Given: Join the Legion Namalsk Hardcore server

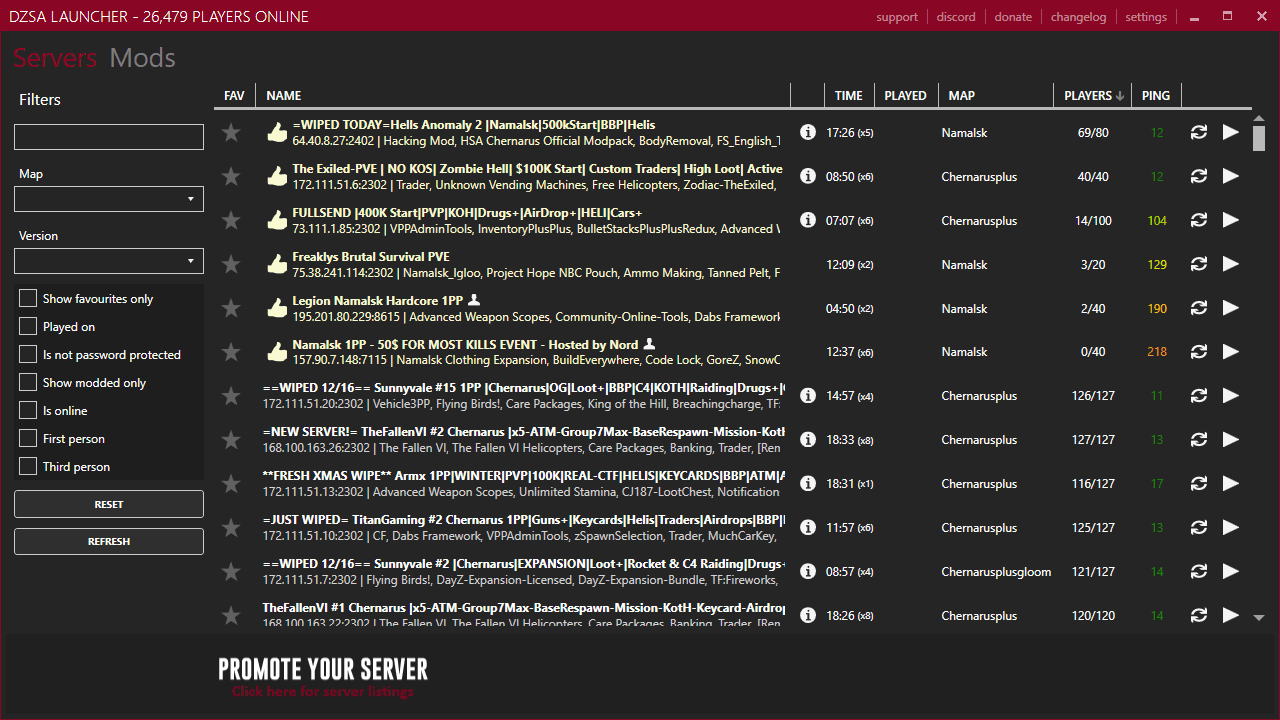Looking at the screenshot, I should point(1231,308).
